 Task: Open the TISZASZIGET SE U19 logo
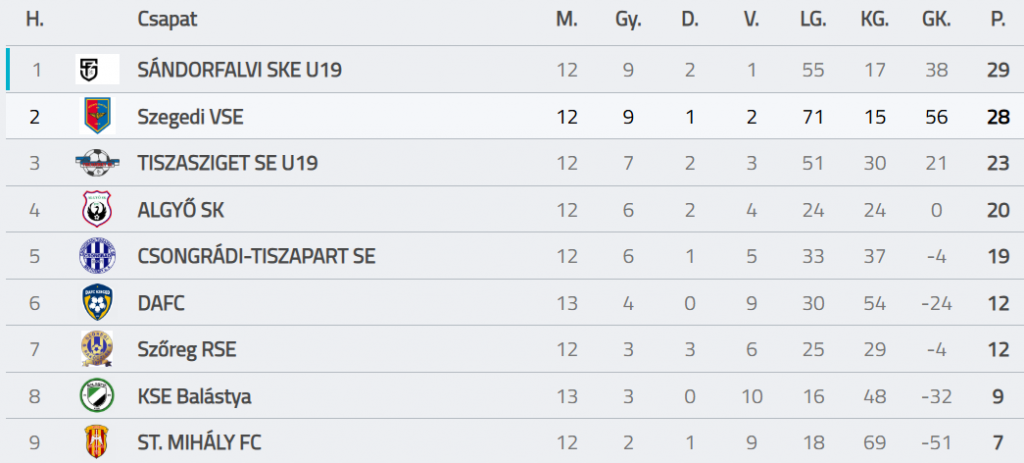click(x=97, y=162)
